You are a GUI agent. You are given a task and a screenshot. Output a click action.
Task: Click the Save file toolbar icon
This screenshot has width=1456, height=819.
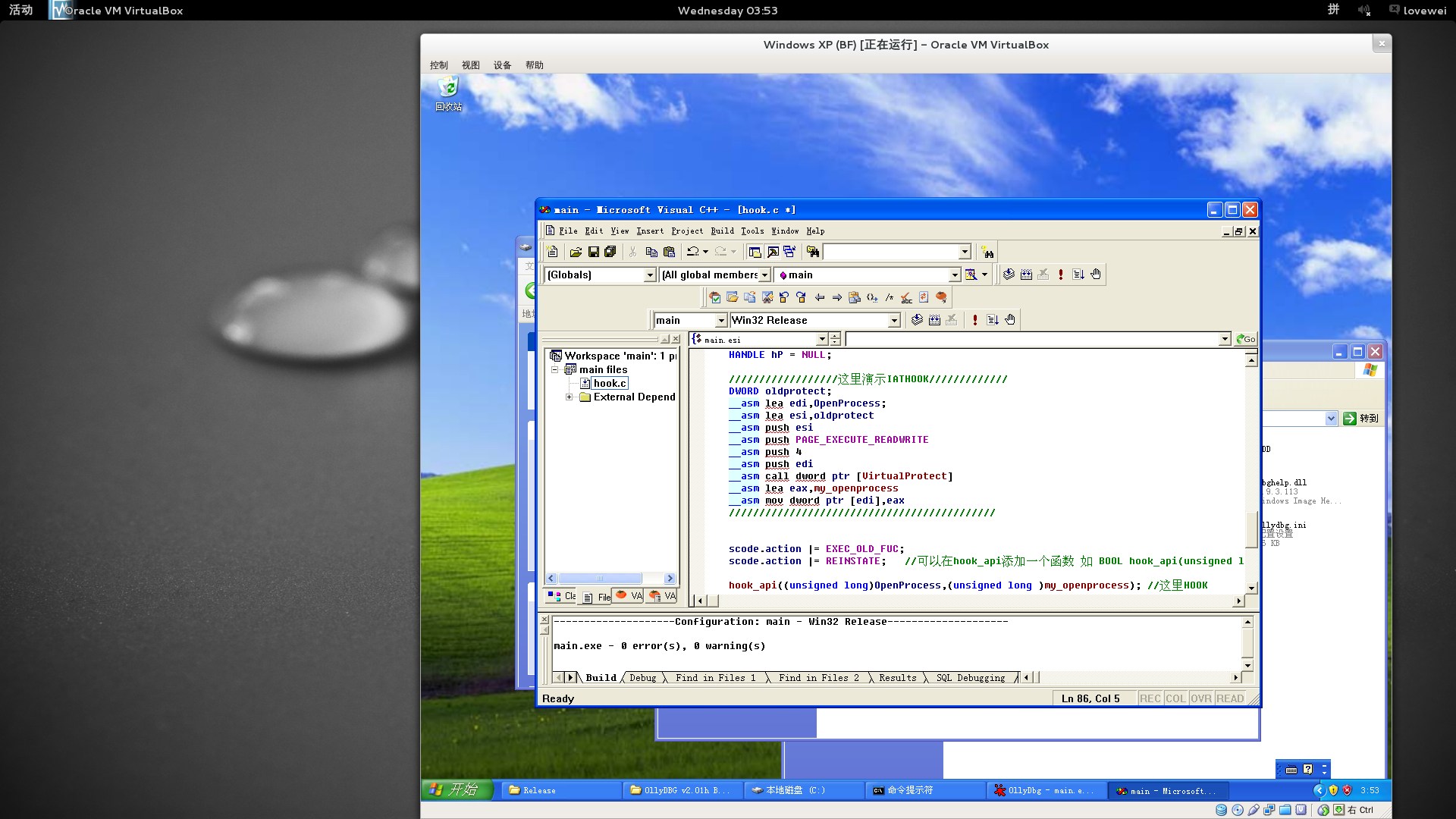593,252
